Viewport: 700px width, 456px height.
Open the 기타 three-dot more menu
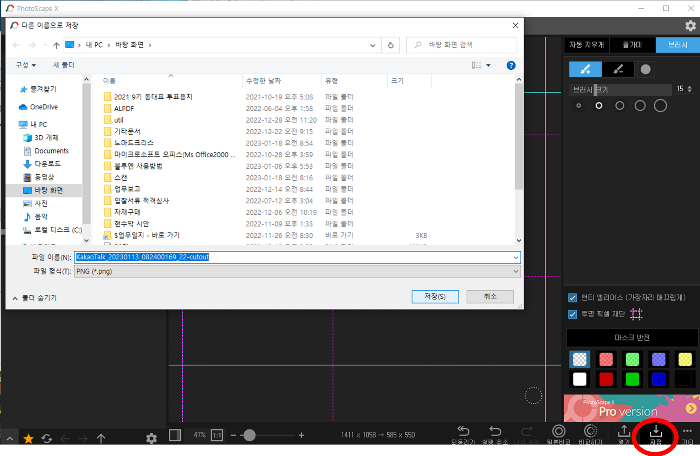(x=688, y=435)
